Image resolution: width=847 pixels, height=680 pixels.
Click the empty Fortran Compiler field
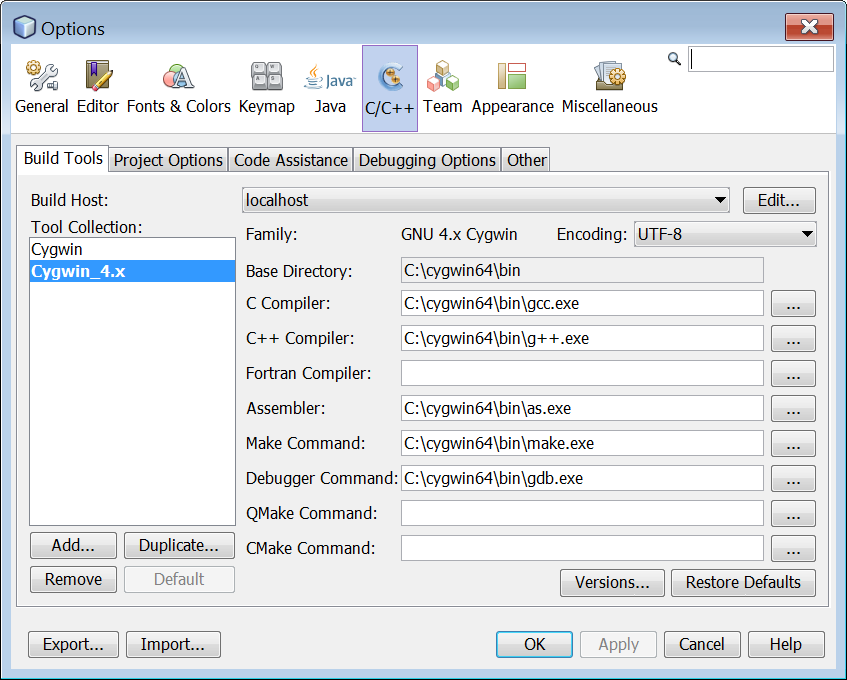point(582,373)
